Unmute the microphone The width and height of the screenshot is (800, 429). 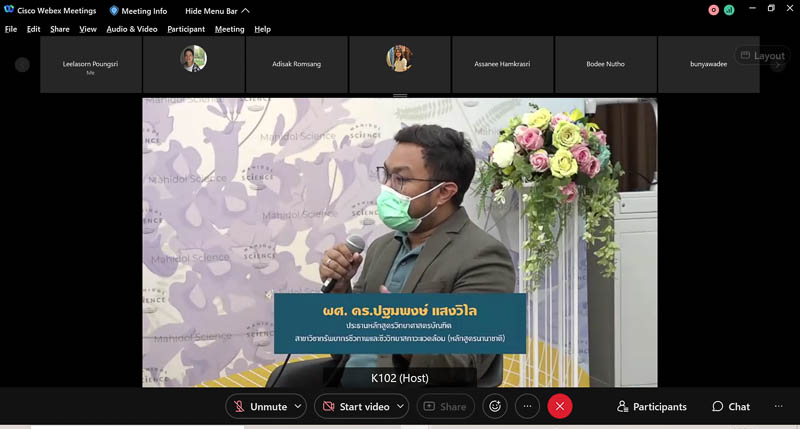pos(259,407)
